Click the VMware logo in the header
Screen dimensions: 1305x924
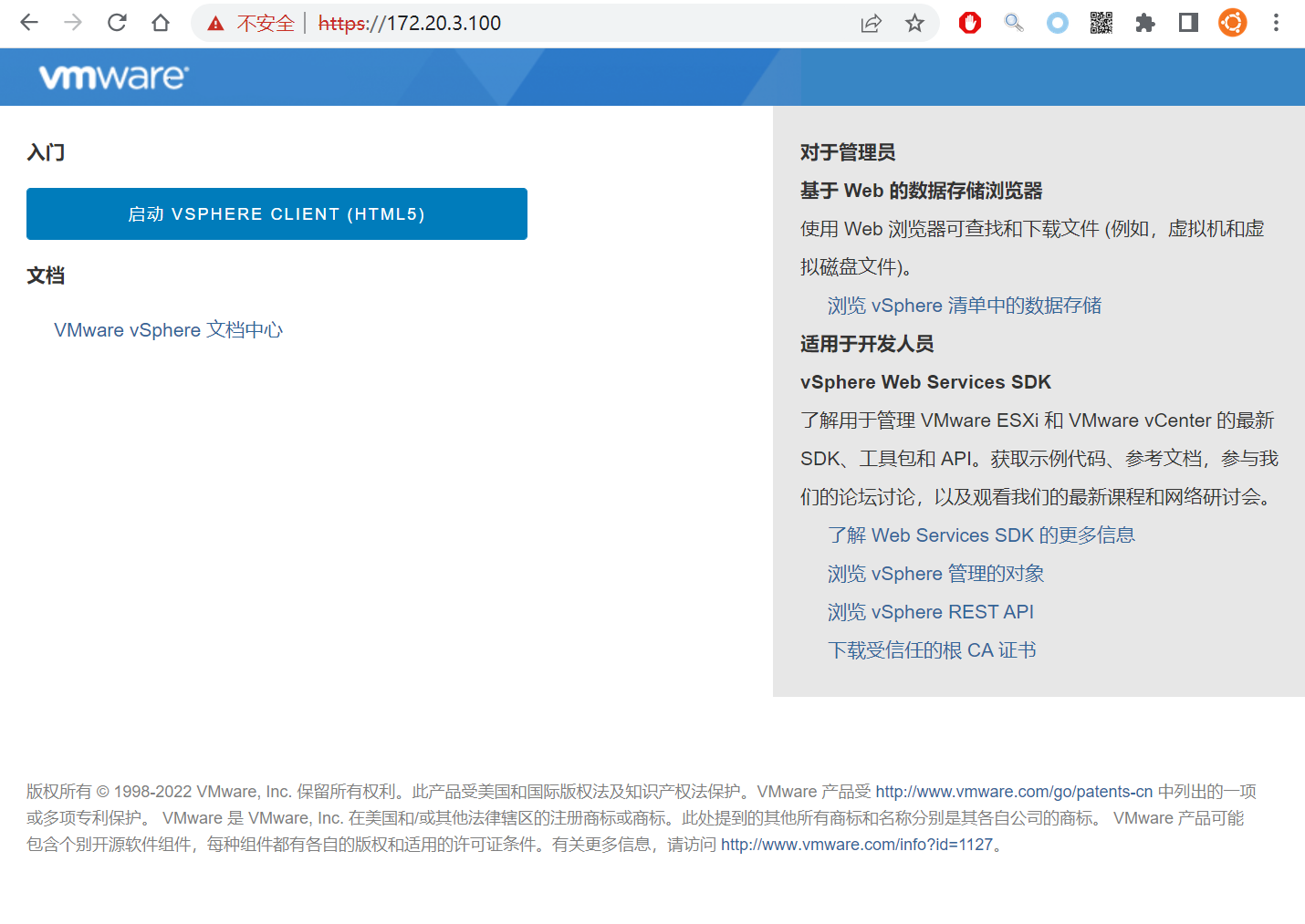114,77
